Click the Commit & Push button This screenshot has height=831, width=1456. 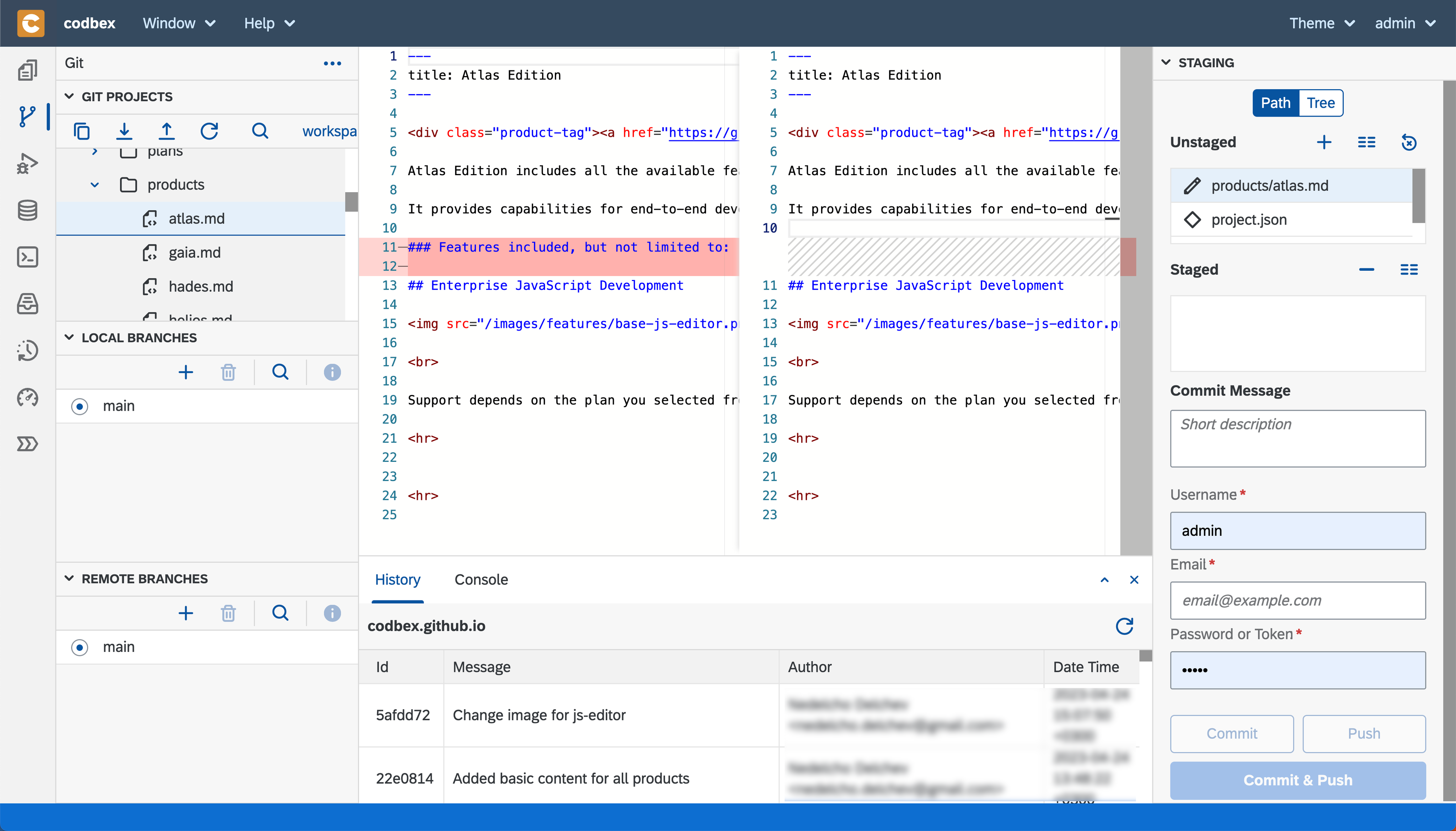click(x=1297, y=780)
